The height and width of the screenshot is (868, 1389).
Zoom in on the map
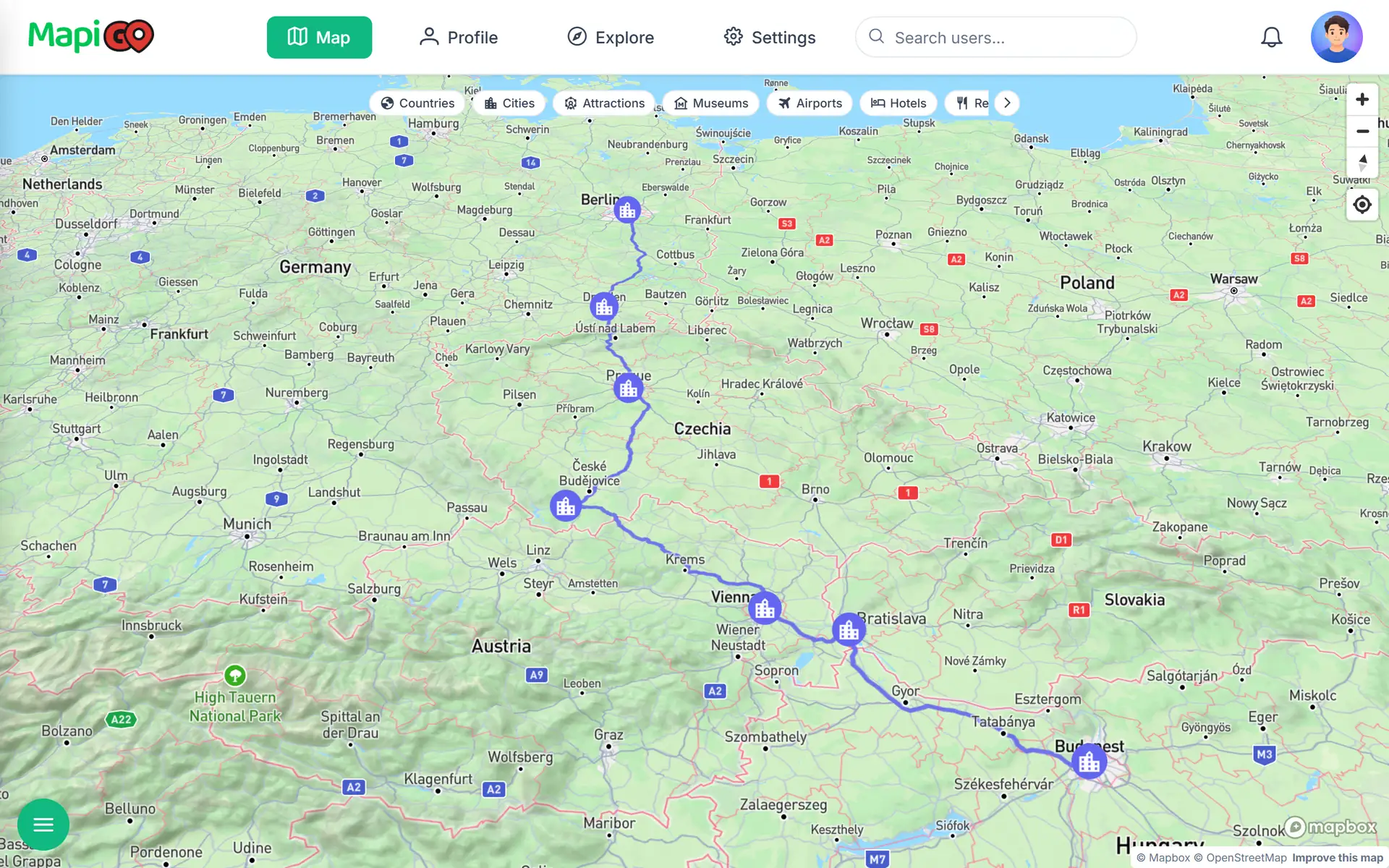pos(1362,99)
